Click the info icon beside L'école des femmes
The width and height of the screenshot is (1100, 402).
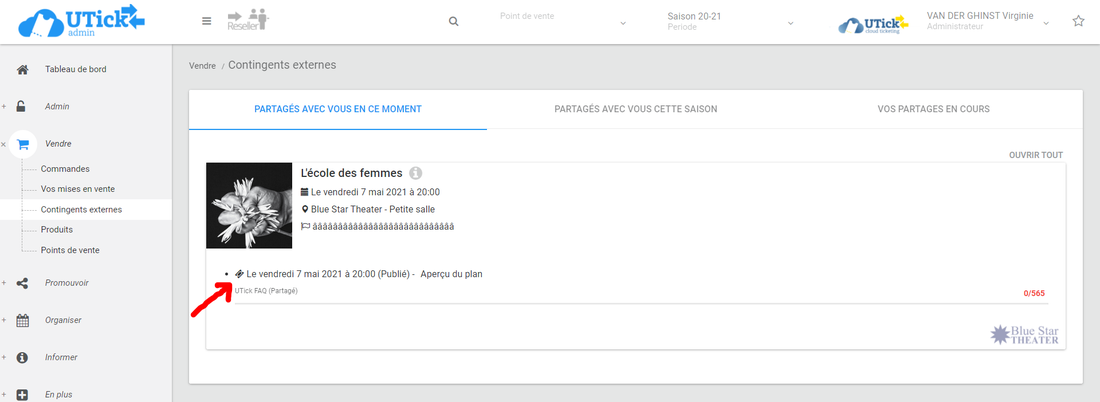click(416, 173)
